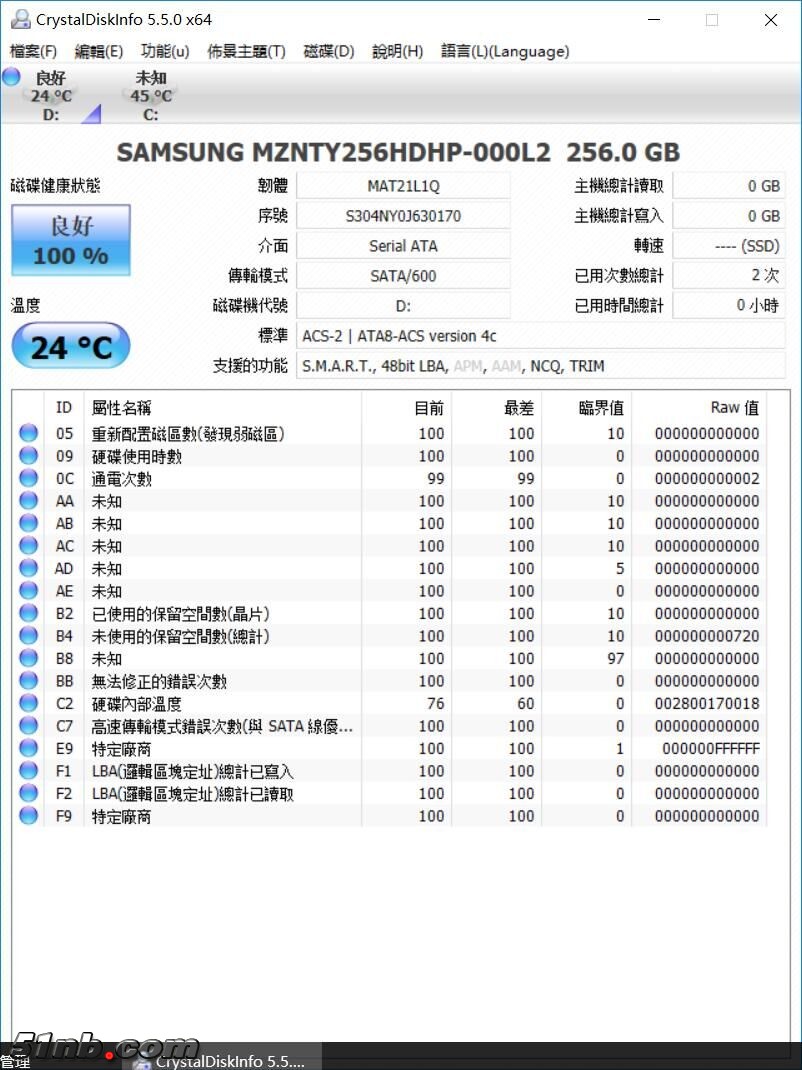Click the 韌體 firmware field MAT21L1Q
The height and width of the screenshot is (1070, 802).
[403, 186]
